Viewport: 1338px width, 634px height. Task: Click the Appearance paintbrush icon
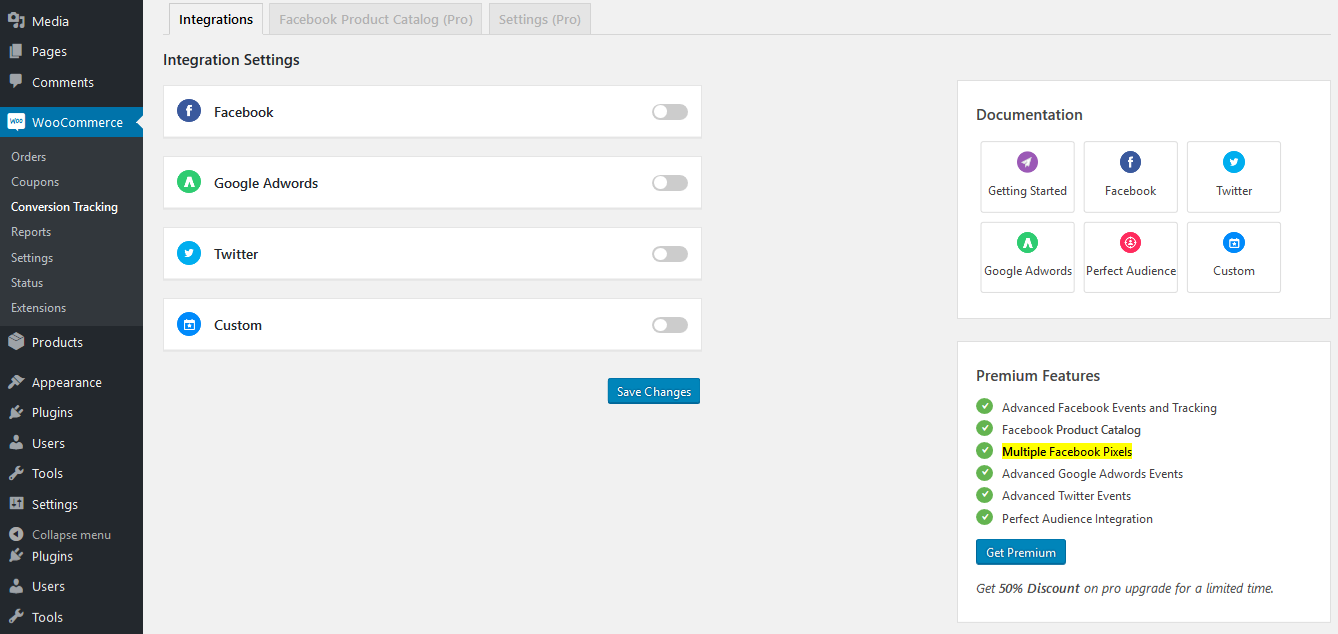16,382
